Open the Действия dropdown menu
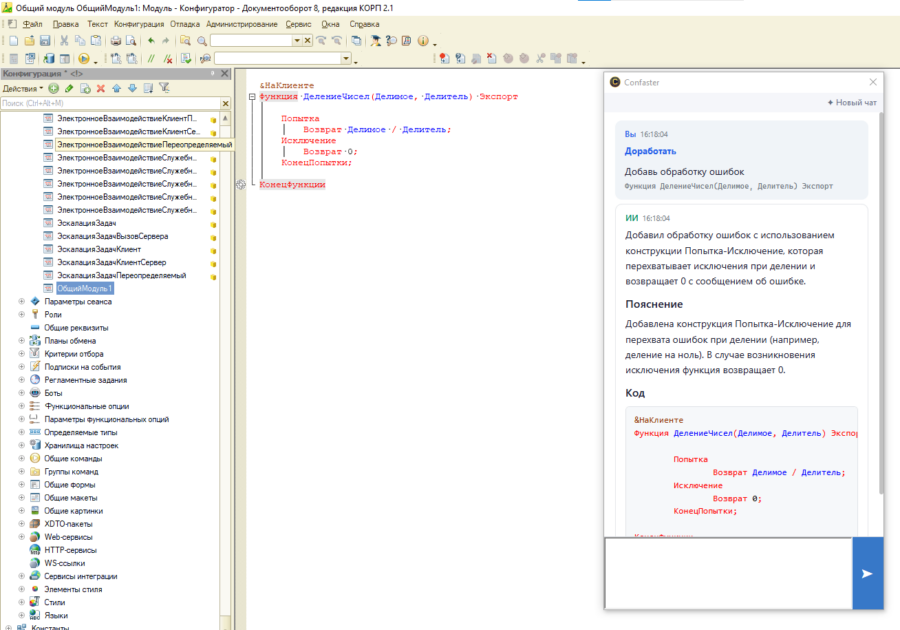Viewport: 900px width, 630px height. pos(23,88)
